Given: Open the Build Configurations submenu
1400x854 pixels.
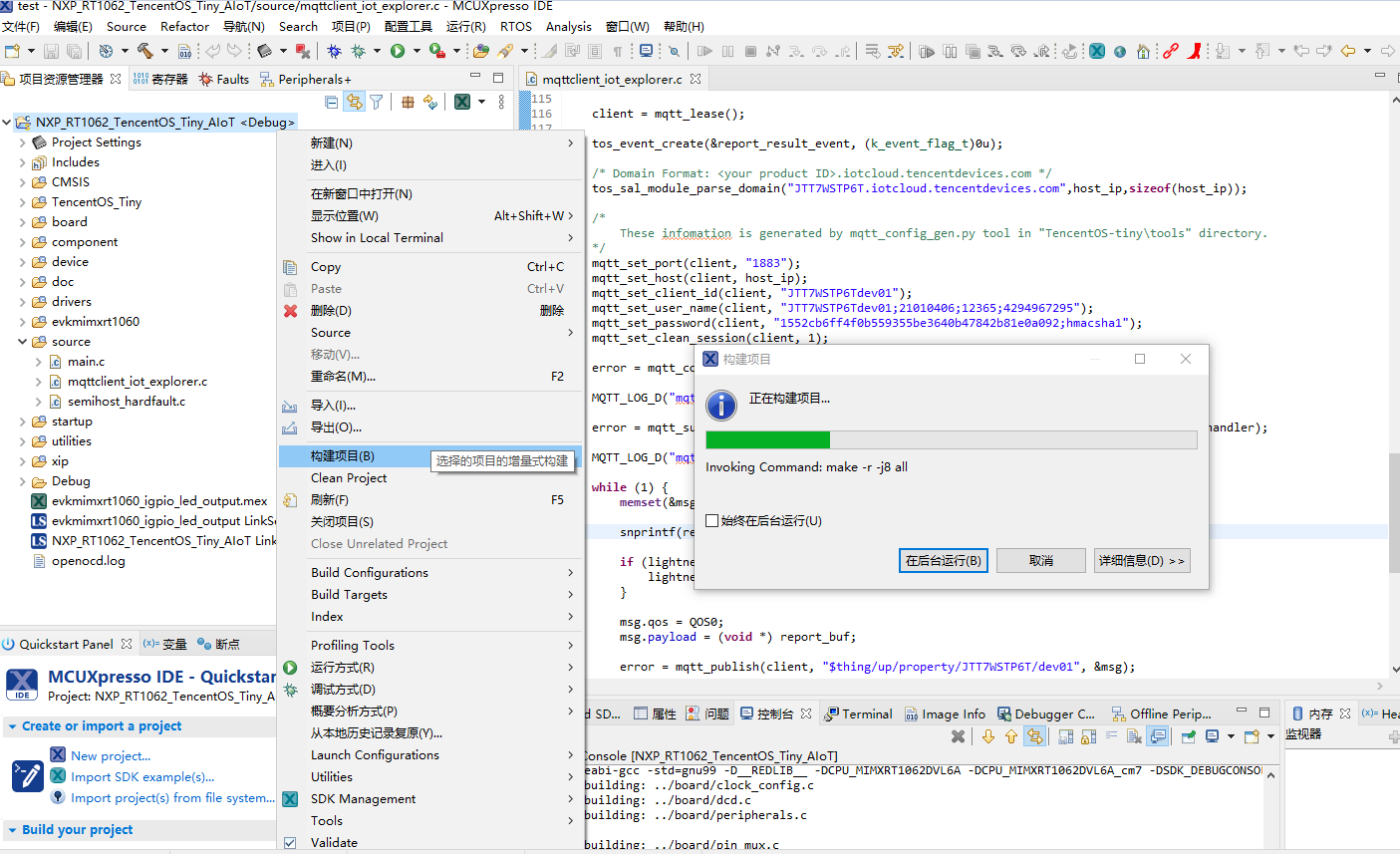Looking at the screenshot, I should click(x=432, y=573).
